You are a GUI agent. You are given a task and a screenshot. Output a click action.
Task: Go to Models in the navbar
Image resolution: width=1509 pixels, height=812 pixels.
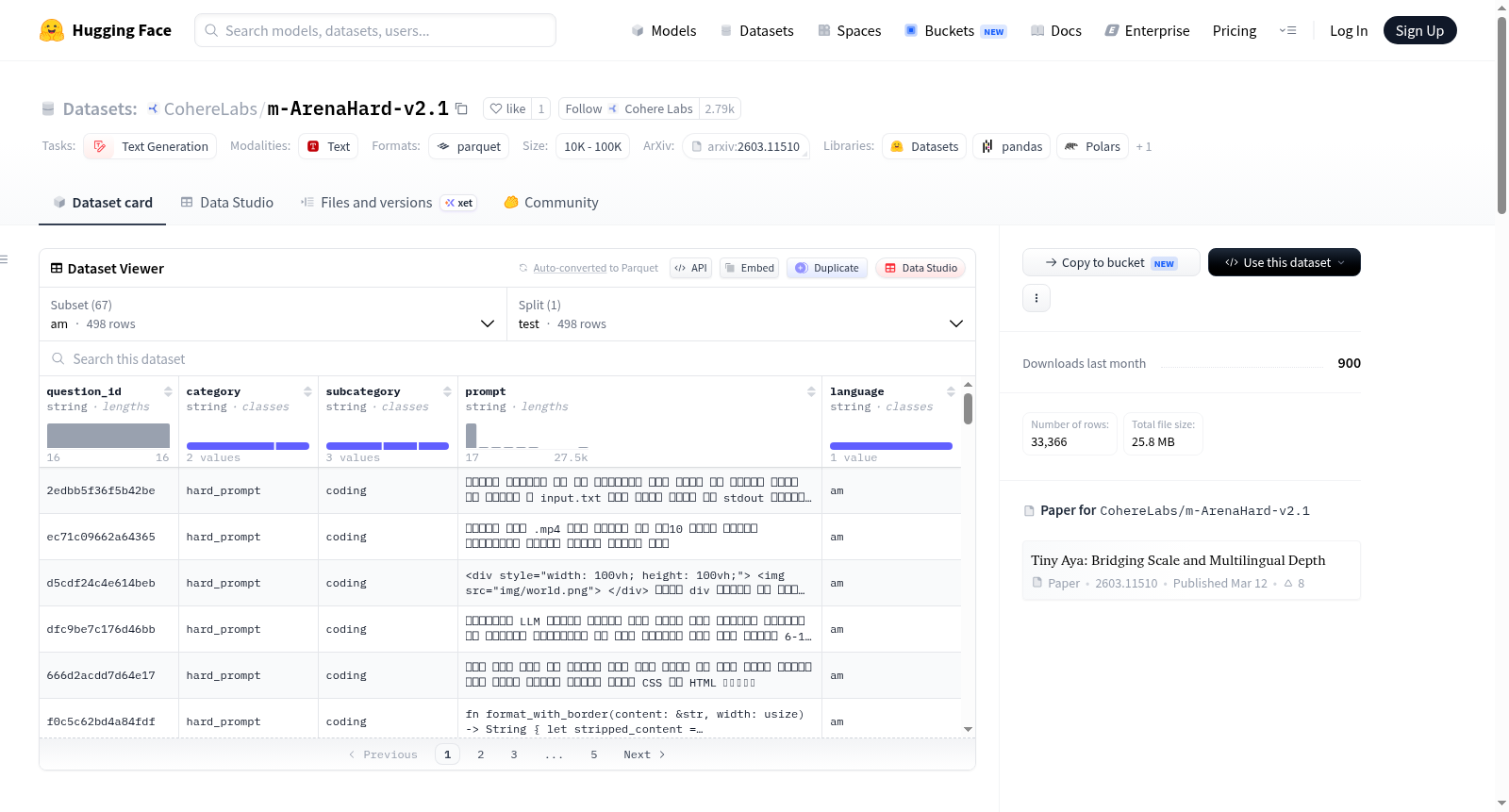pyautogui.click(x=664, y=30)
